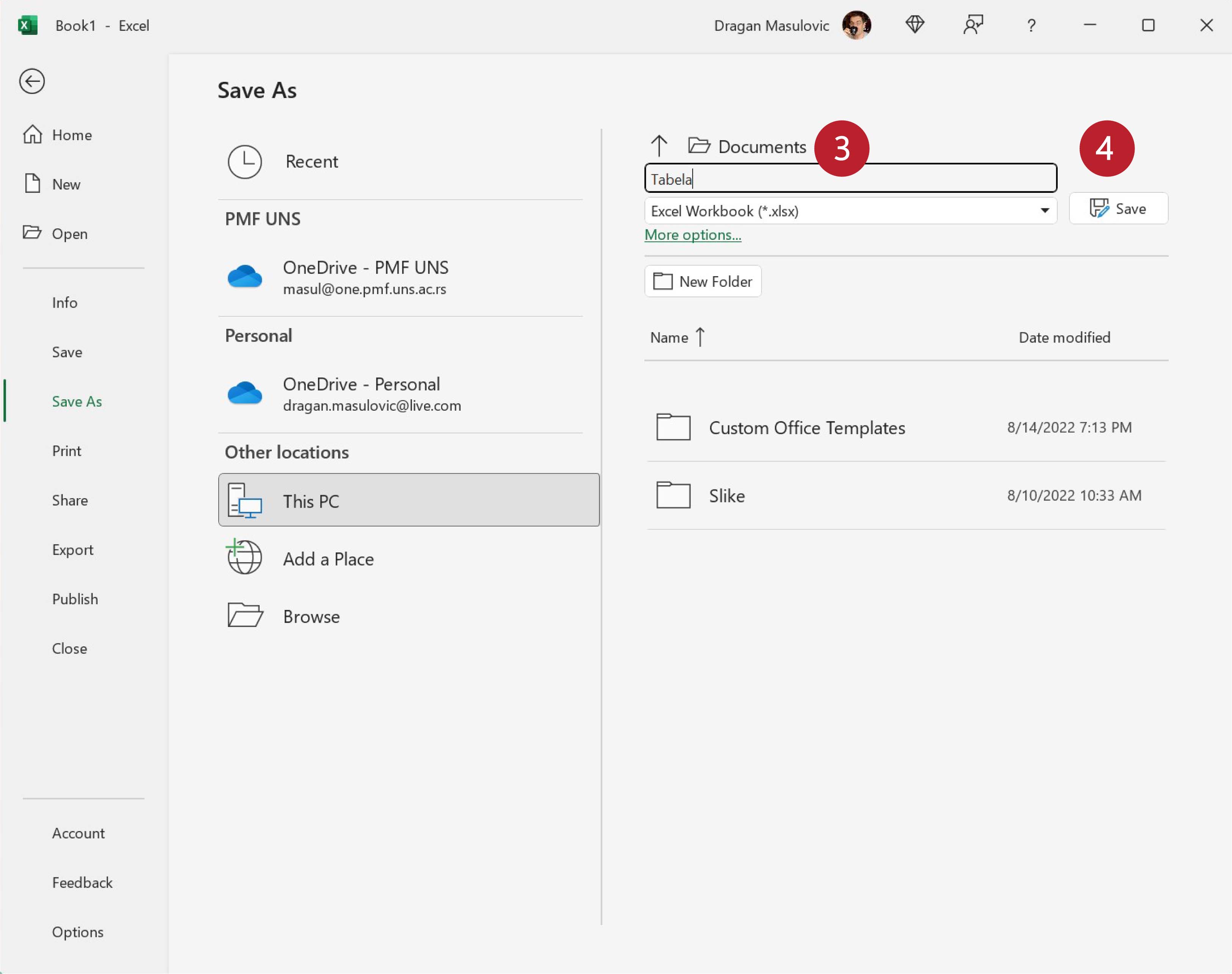Click Dragan Masulovic profile picture

pos(856,25)
